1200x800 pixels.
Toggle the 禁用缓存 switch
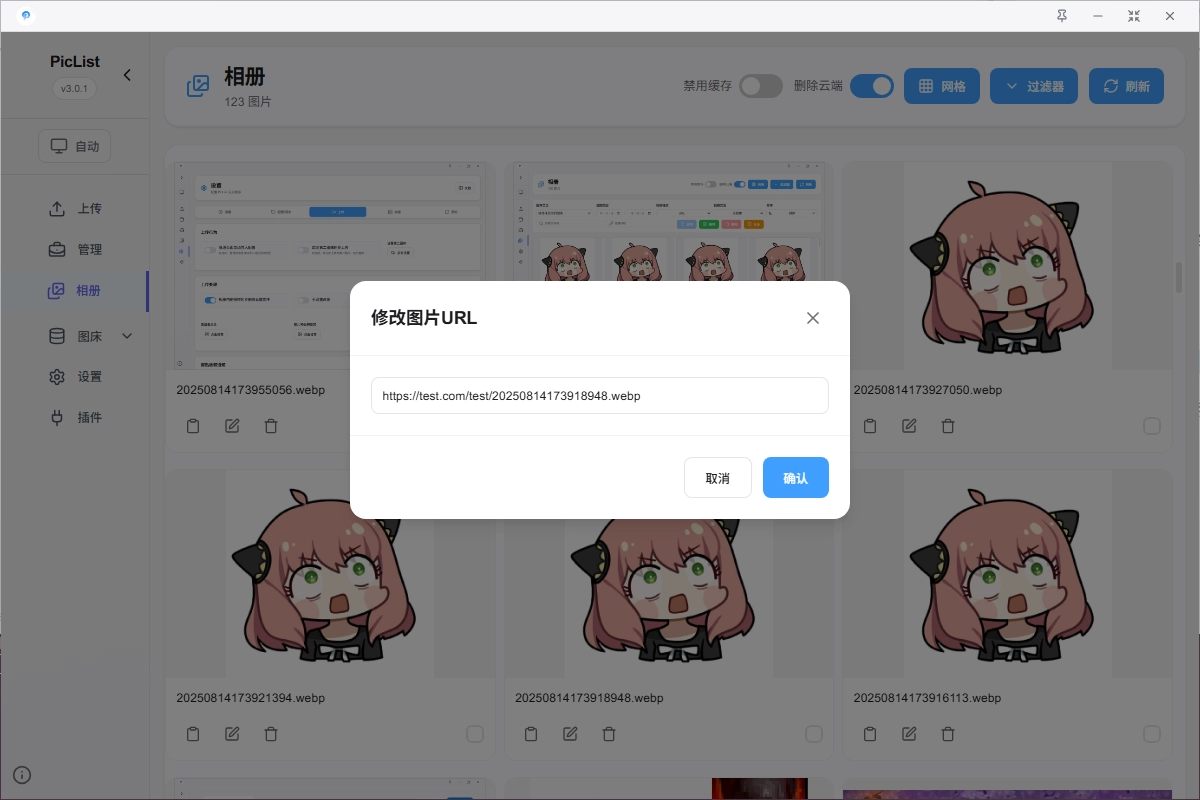761,86
